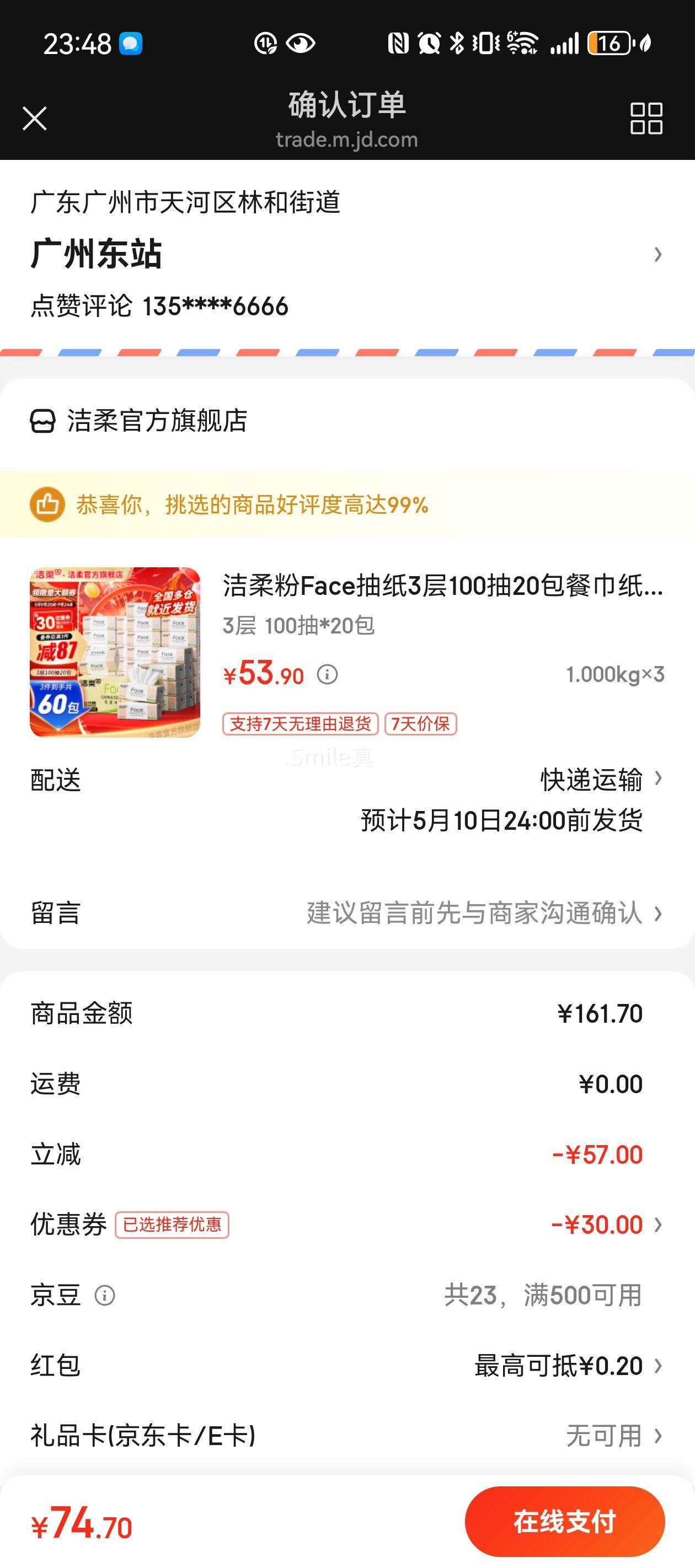Tap the 7天价保 price protection tag
This screenshot has width=695, height=1568.
click(x=421, y=724)
